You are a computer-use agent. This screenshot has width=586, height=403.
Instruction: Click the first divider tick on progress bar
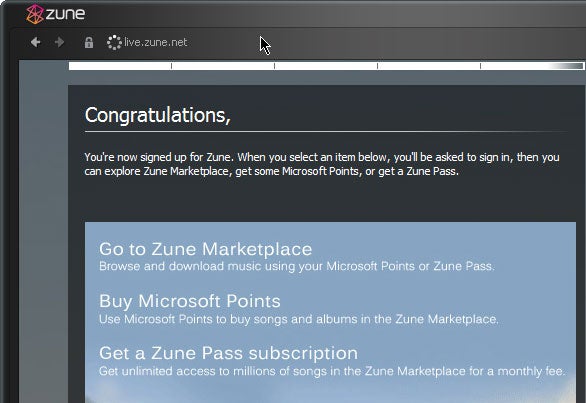(x=172, y=66)
